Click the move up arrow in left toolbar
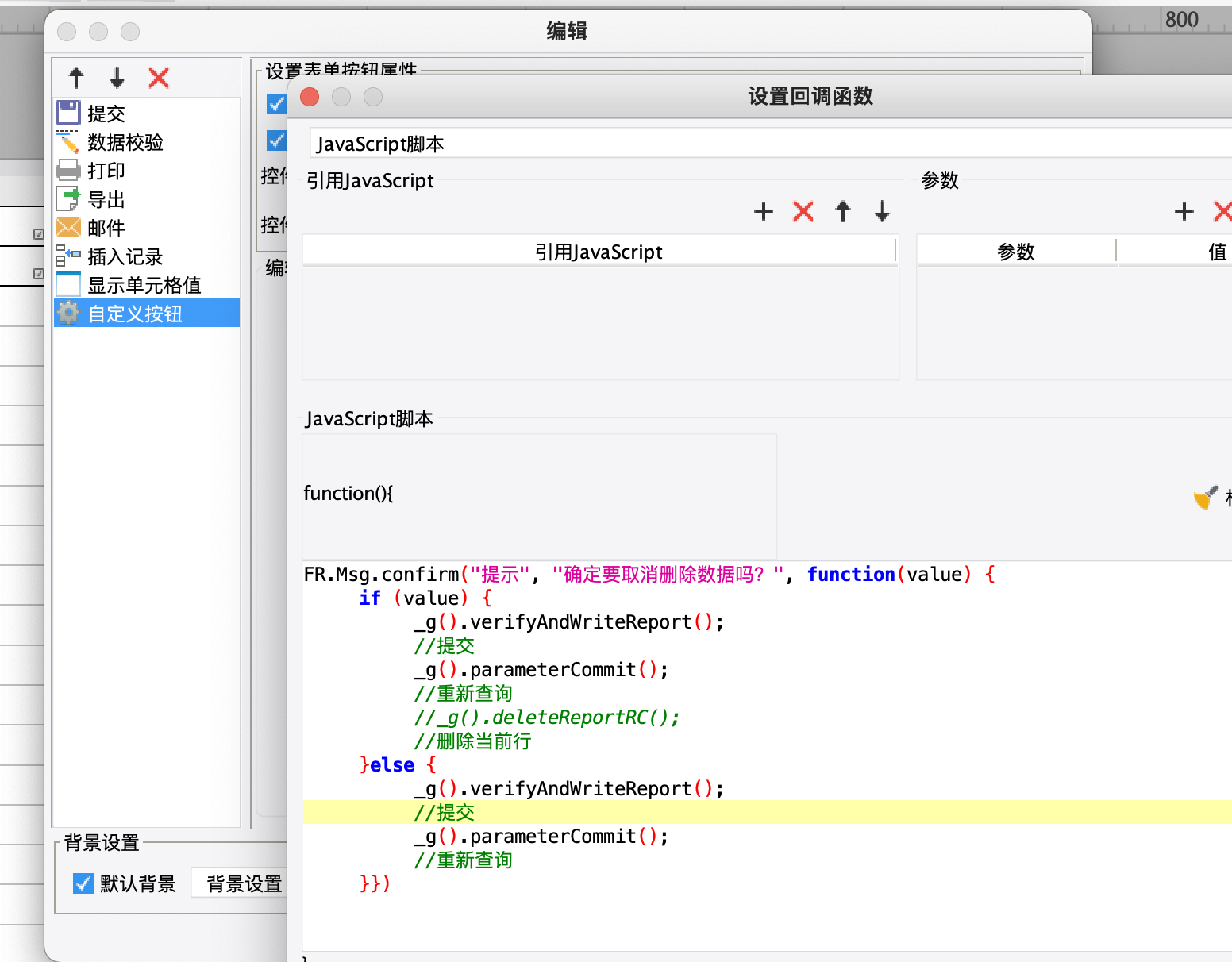 [76, 78]
